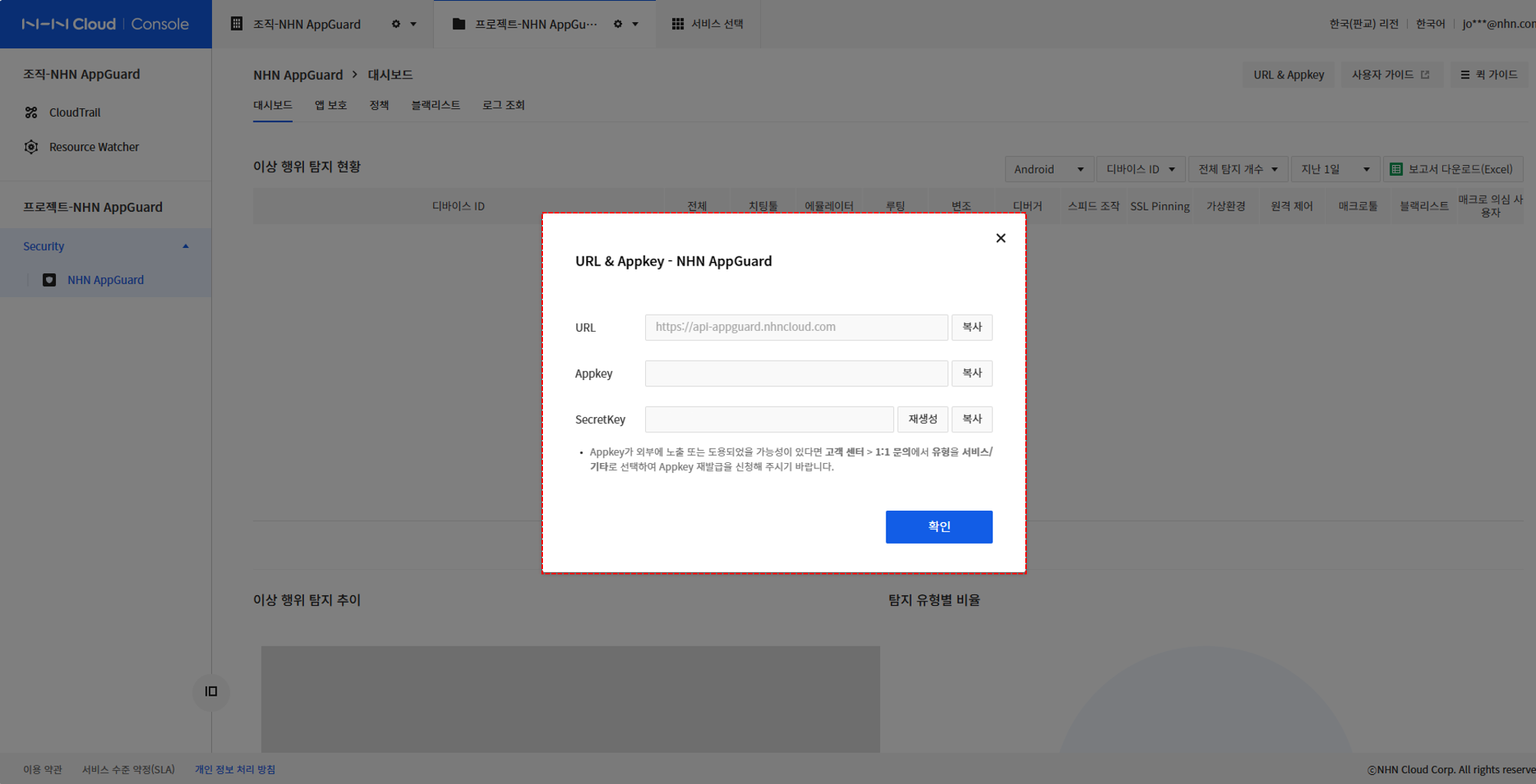Image resolution: width=1536 pixels, height=784 pixels.
Task: Collapse the sidebar panel toggle
Action: coord(211,691)
